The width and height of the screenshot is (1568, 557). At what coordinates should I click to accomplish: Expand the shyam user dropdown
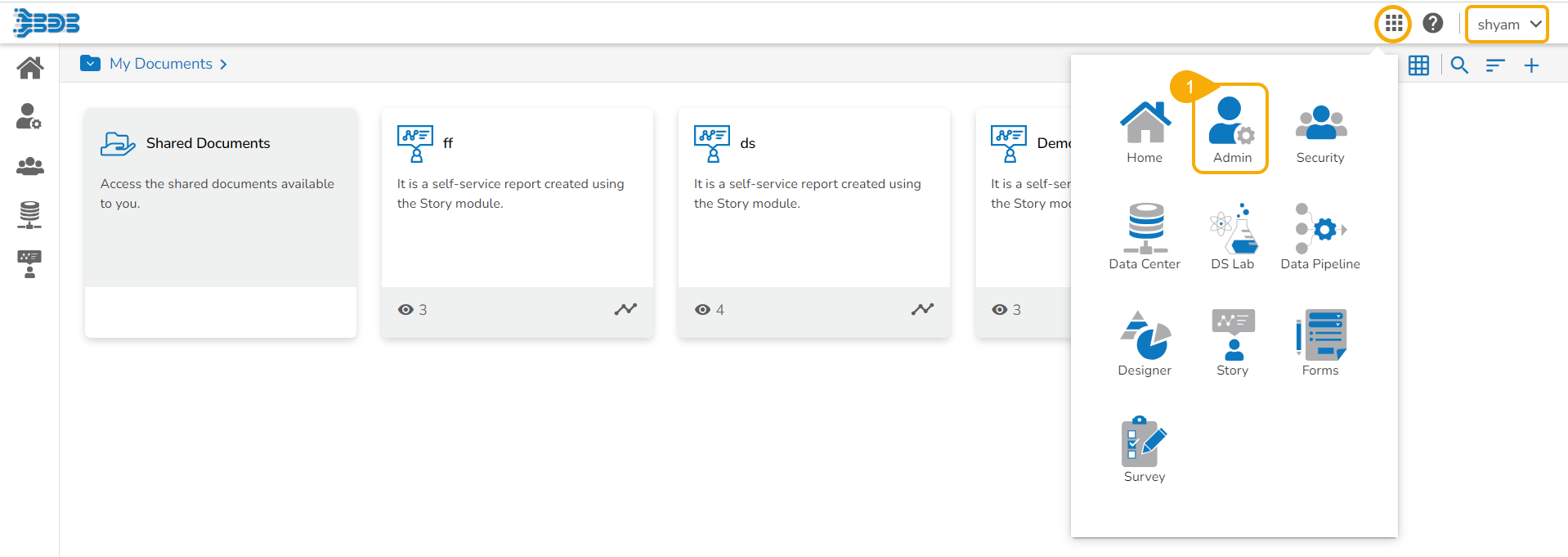point(1508,25)
